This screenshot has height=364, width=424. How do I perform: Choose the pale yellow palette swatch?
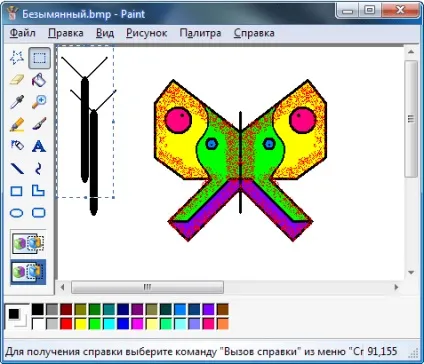pos(151,323)
